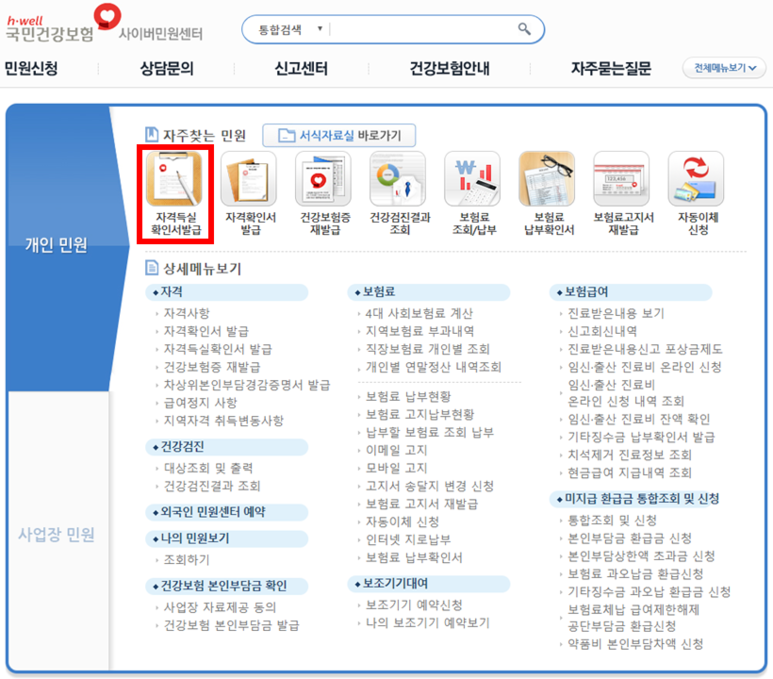This screenshot has width=773, height=679.
Task: Click 건강보험증 재발급 text link
Action: [212, 367]
